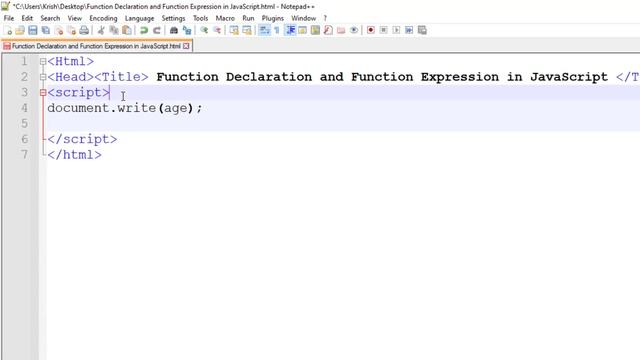Open the Run menu

[x=248, y=18]
